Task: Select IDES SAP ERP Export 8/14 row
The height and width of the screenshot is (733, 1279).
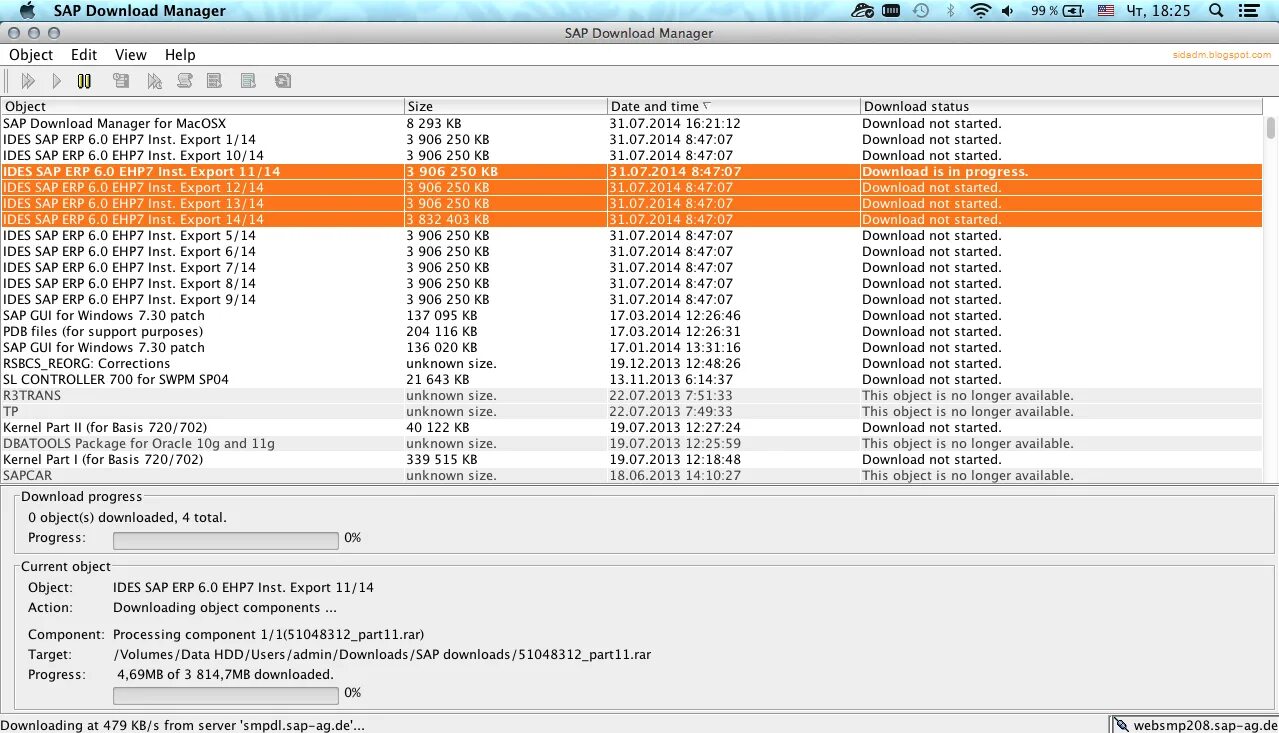Action: tap(631, 284)
